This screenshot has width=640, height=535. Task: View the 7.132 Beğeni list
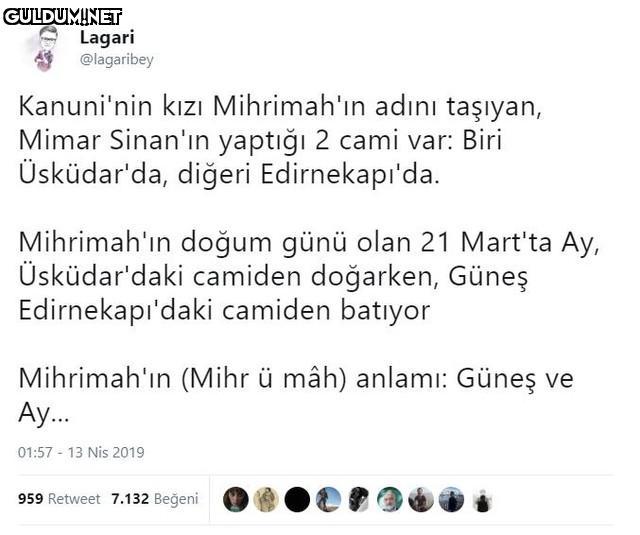[x=155, y=499]
